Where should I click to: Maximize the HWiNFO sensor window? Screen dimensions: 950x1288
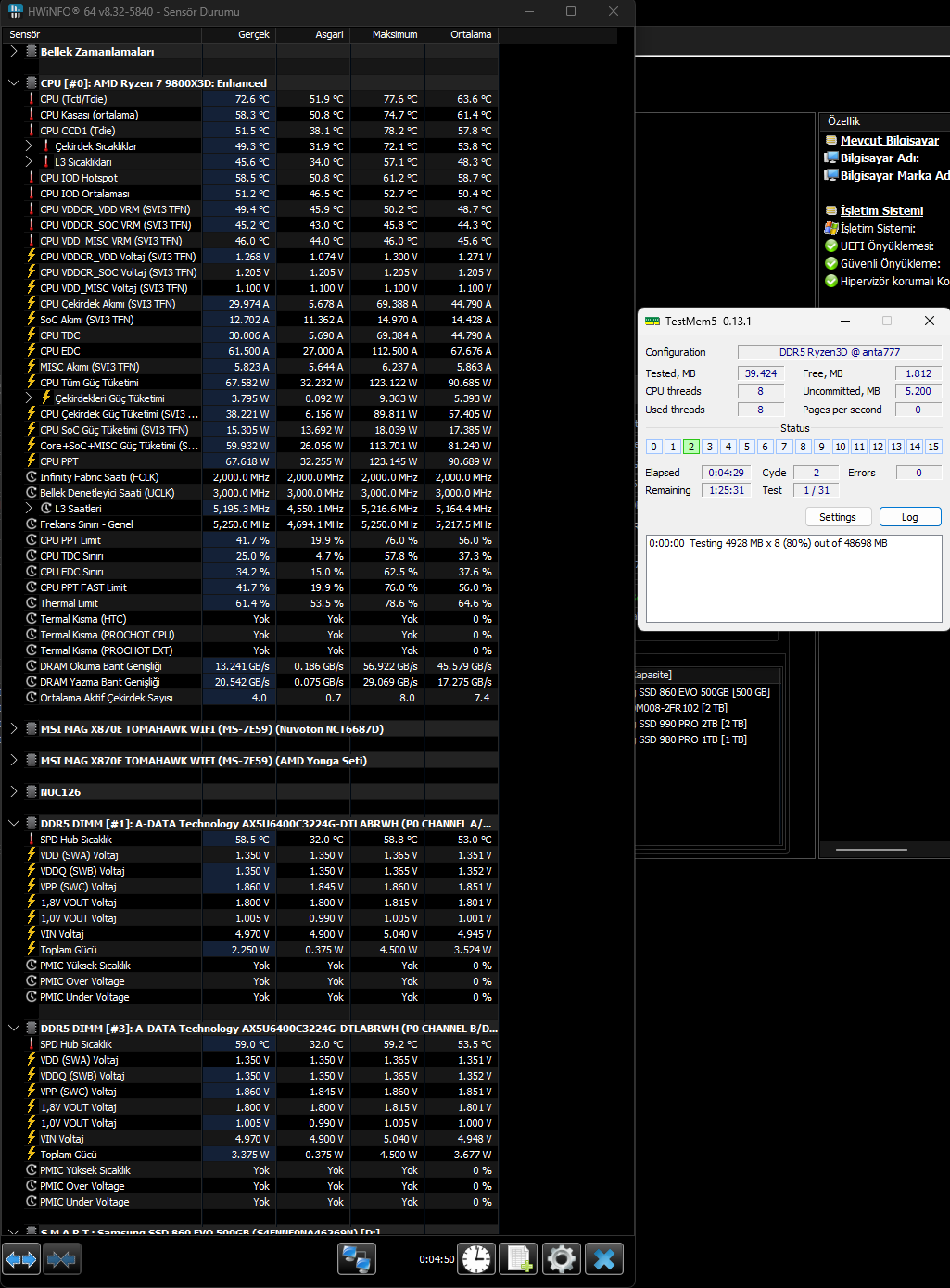coord(571,11)
